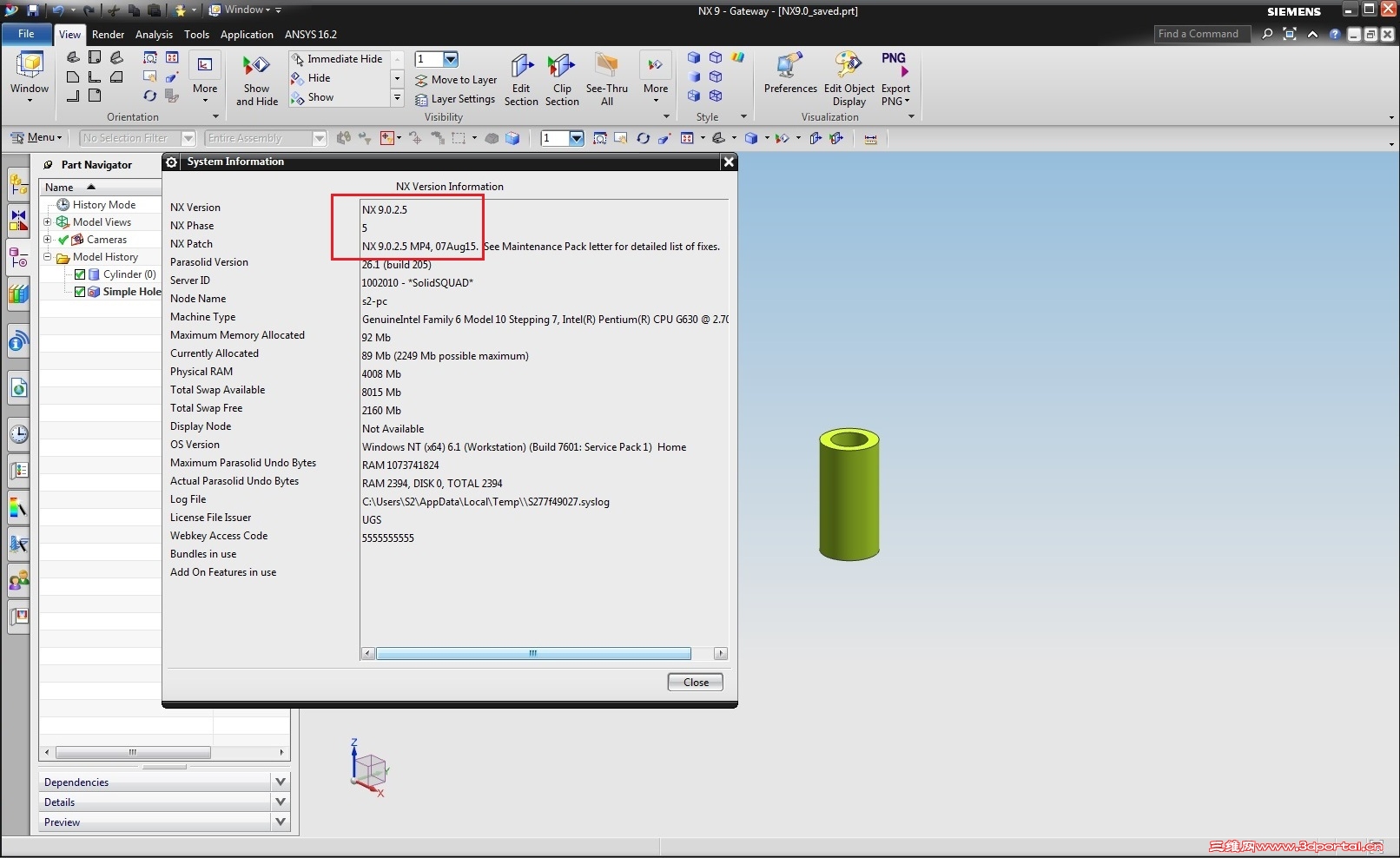Activate the Clip Section tool
Viewport: 1400px width, 858px height.
[562, 80]
